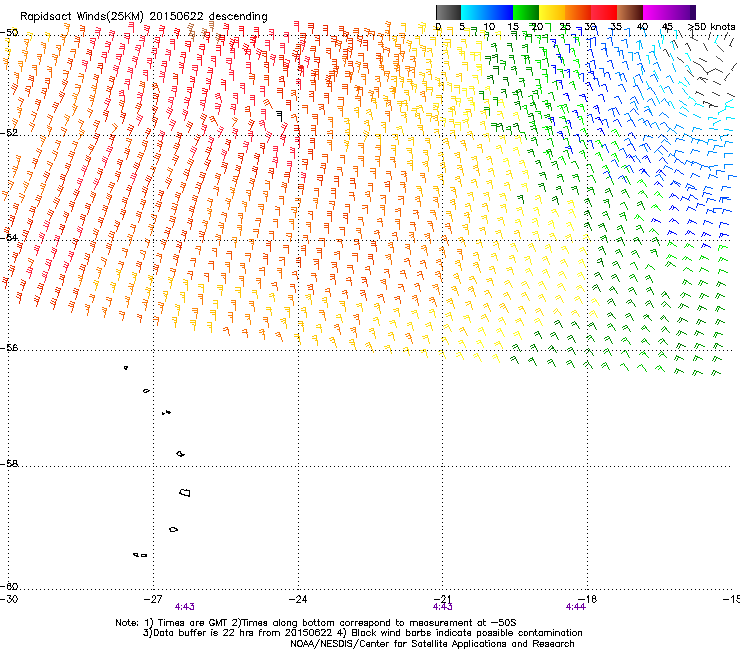
Task: Click the '-27' longitude axis label
Action: point(153,599)
